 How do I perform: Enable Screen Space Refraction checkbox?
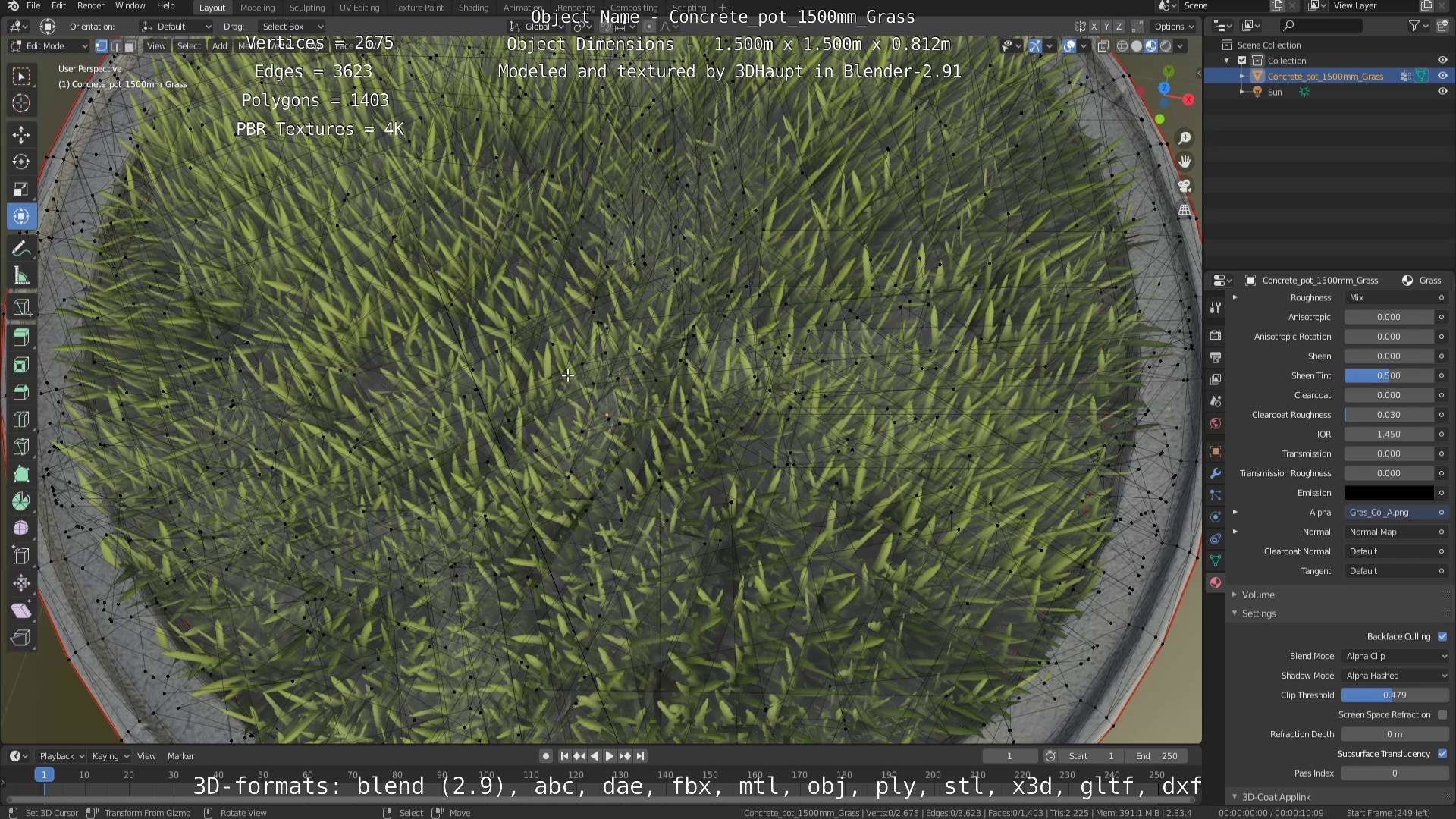tap(1442, 714)
